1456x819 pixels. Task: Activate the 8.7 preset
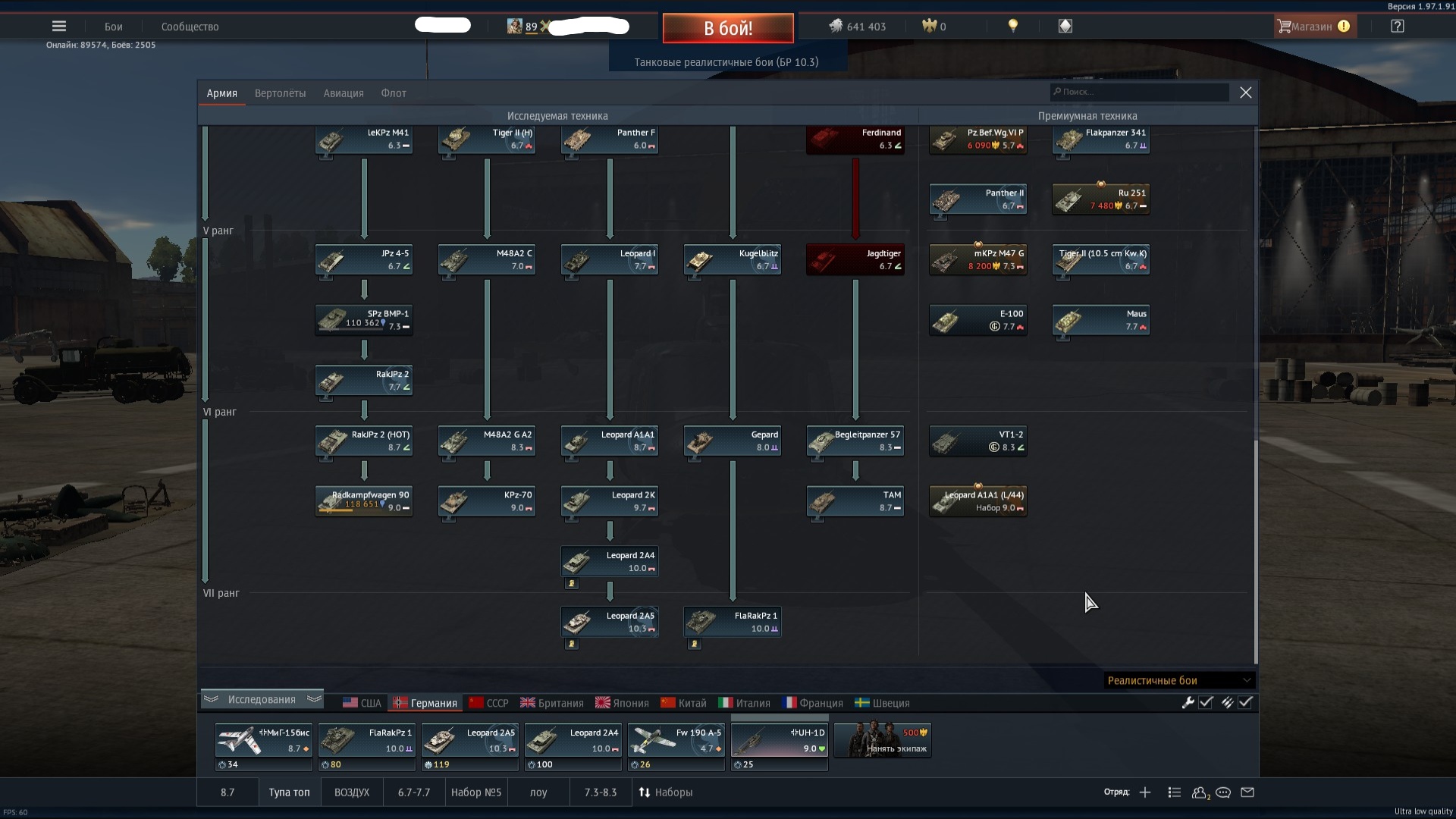227,792
